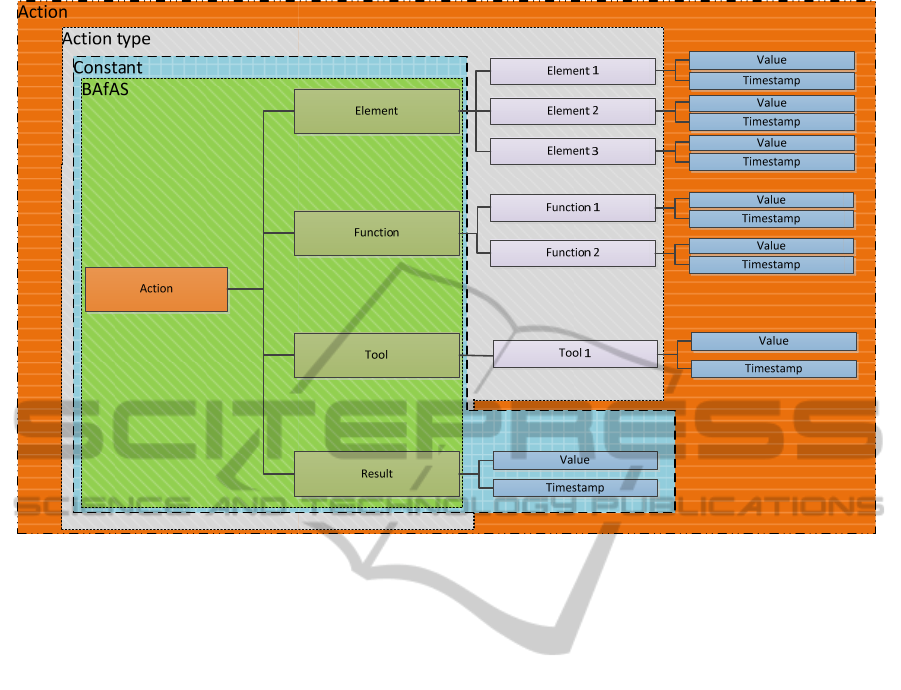Click the Element 1 node
The image size is (901, 690).
[x=572, y=71]
